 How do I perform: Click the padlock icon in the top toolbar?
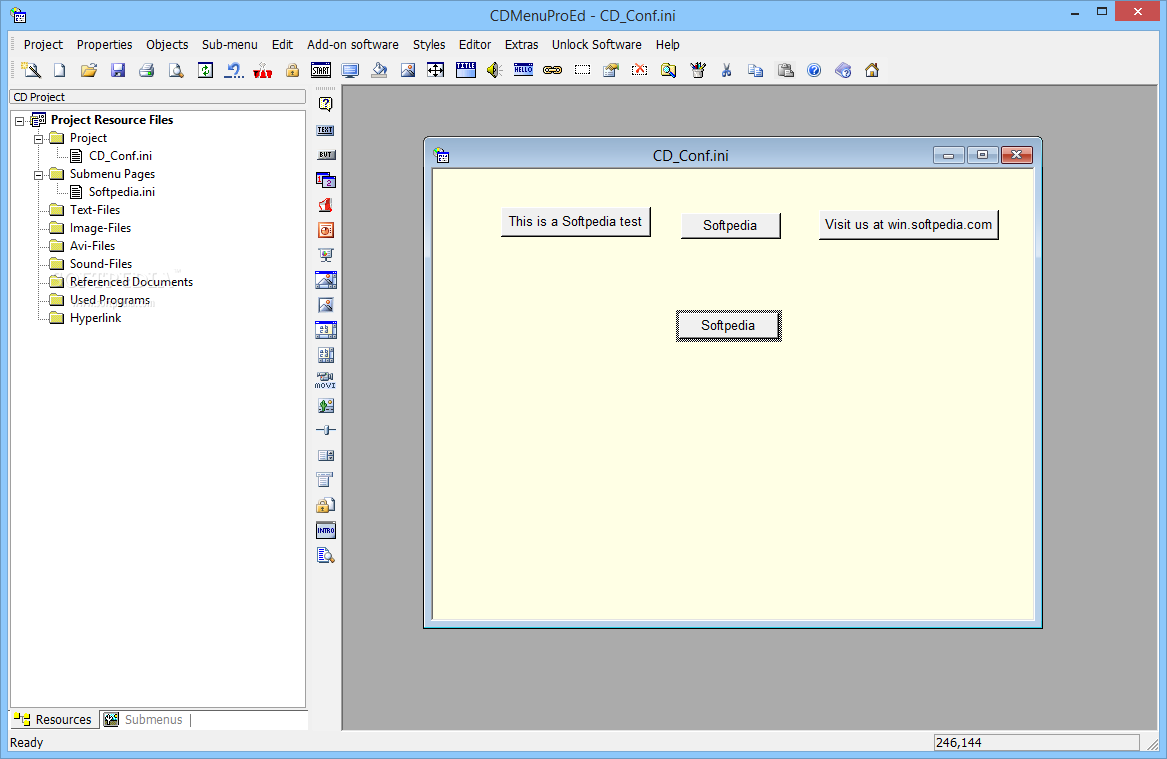pyautogui.click(x=292, y=70)
